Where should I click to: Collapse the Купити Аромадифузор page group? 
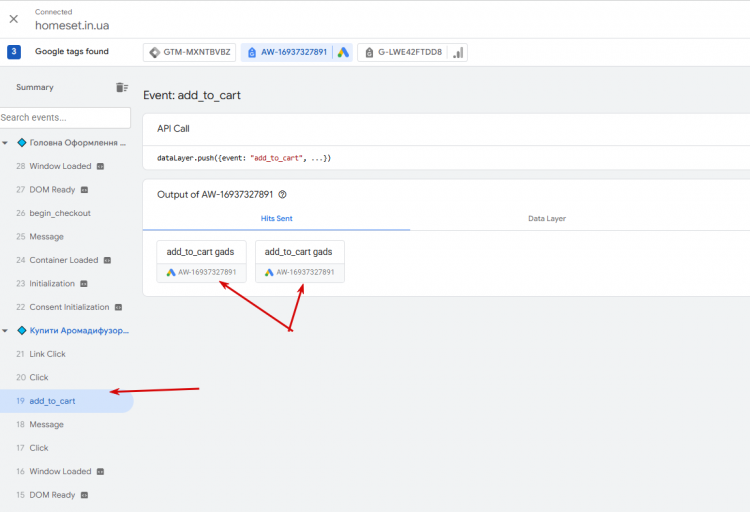[5, 331]
